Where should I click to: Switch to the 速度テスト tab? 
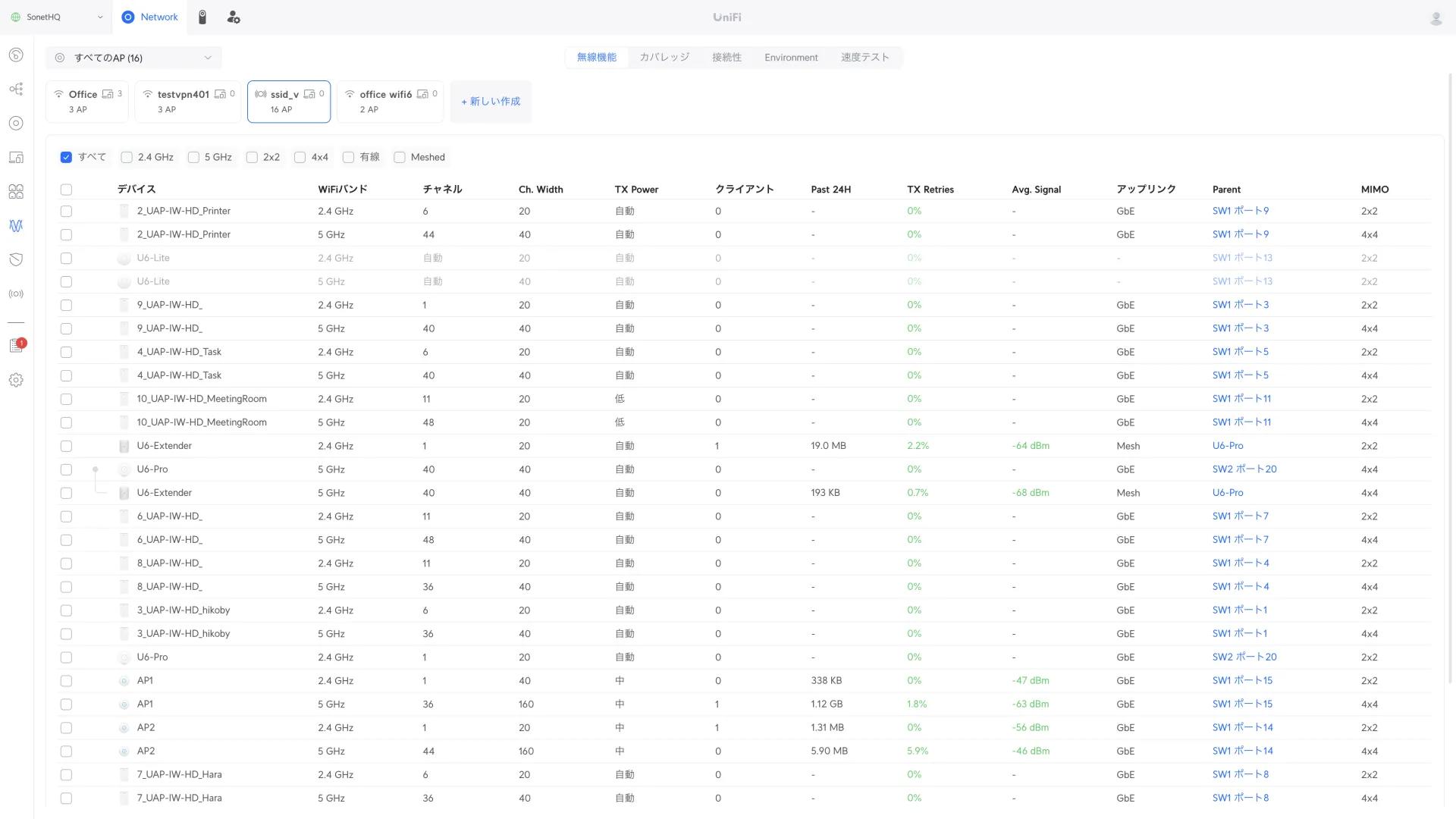tap(864, 58)
